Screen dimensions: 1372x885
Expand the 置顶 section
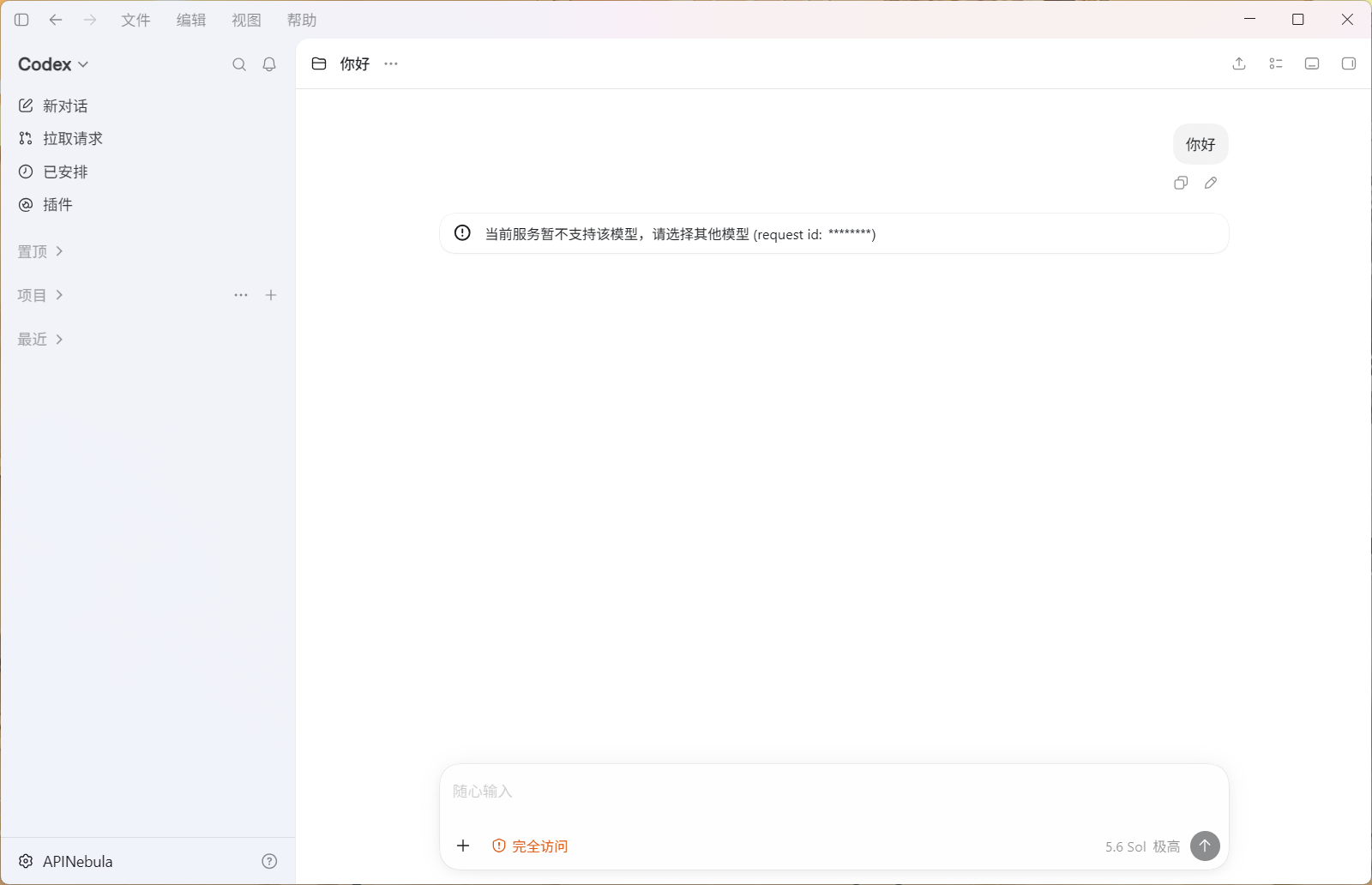40,251
